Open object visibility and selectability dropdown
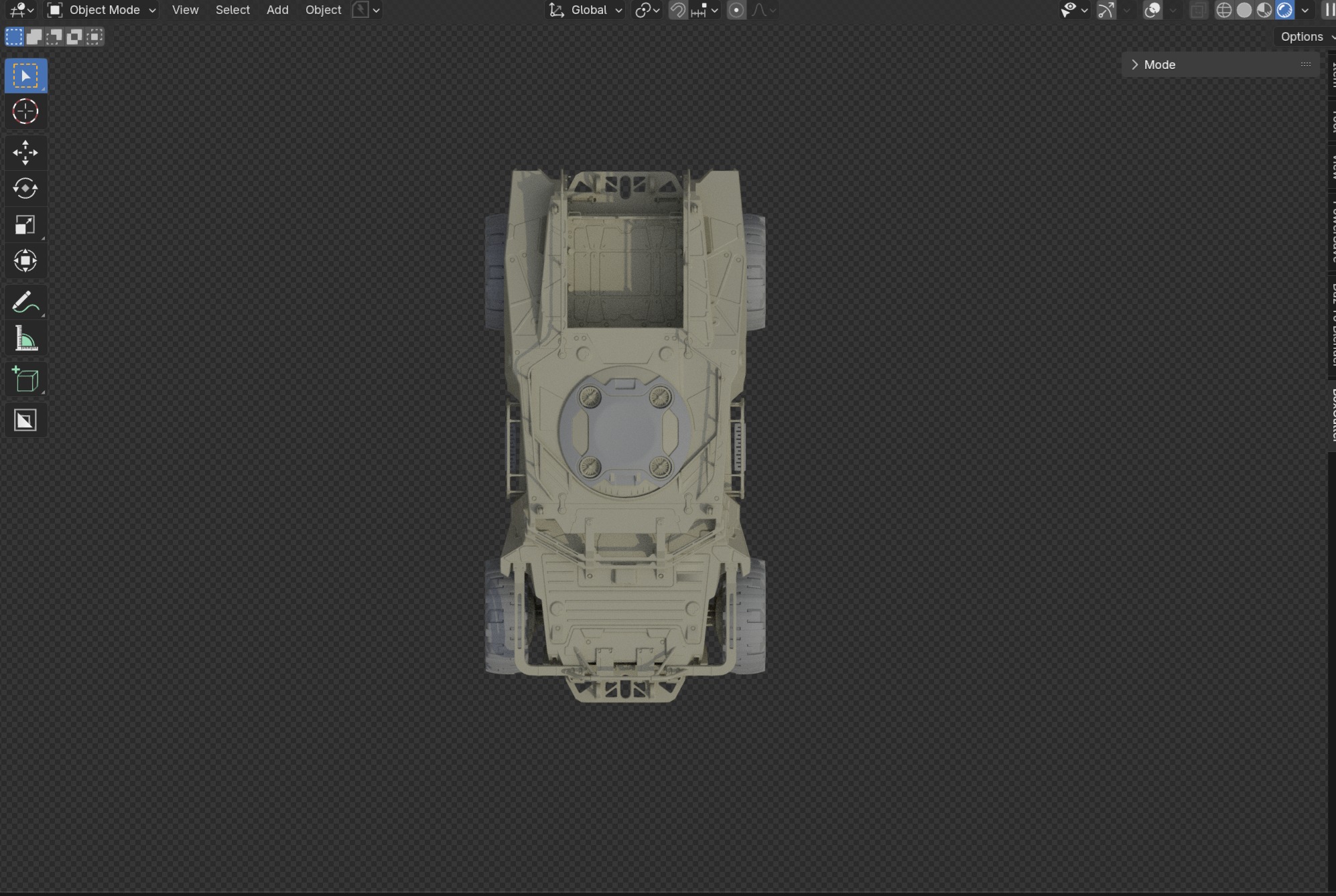The width and height of the screenshot is (1336, 896). (1074, 10)
